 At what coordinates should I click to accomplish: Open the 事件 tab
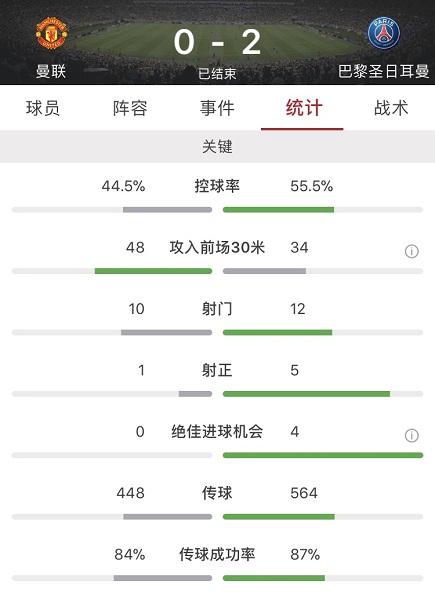pos(217,108)
